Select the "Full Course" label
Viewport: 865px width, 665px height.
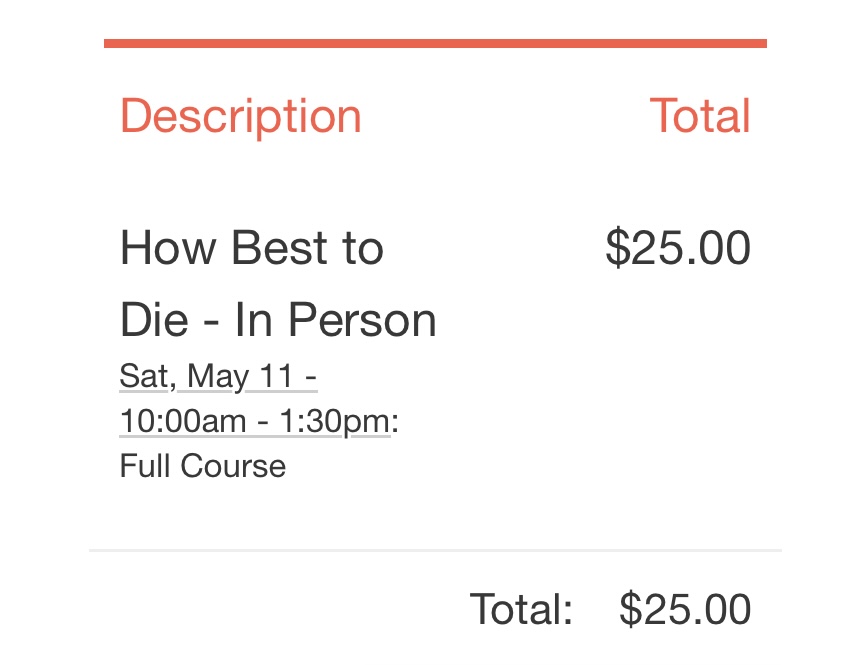click(202, 466)
